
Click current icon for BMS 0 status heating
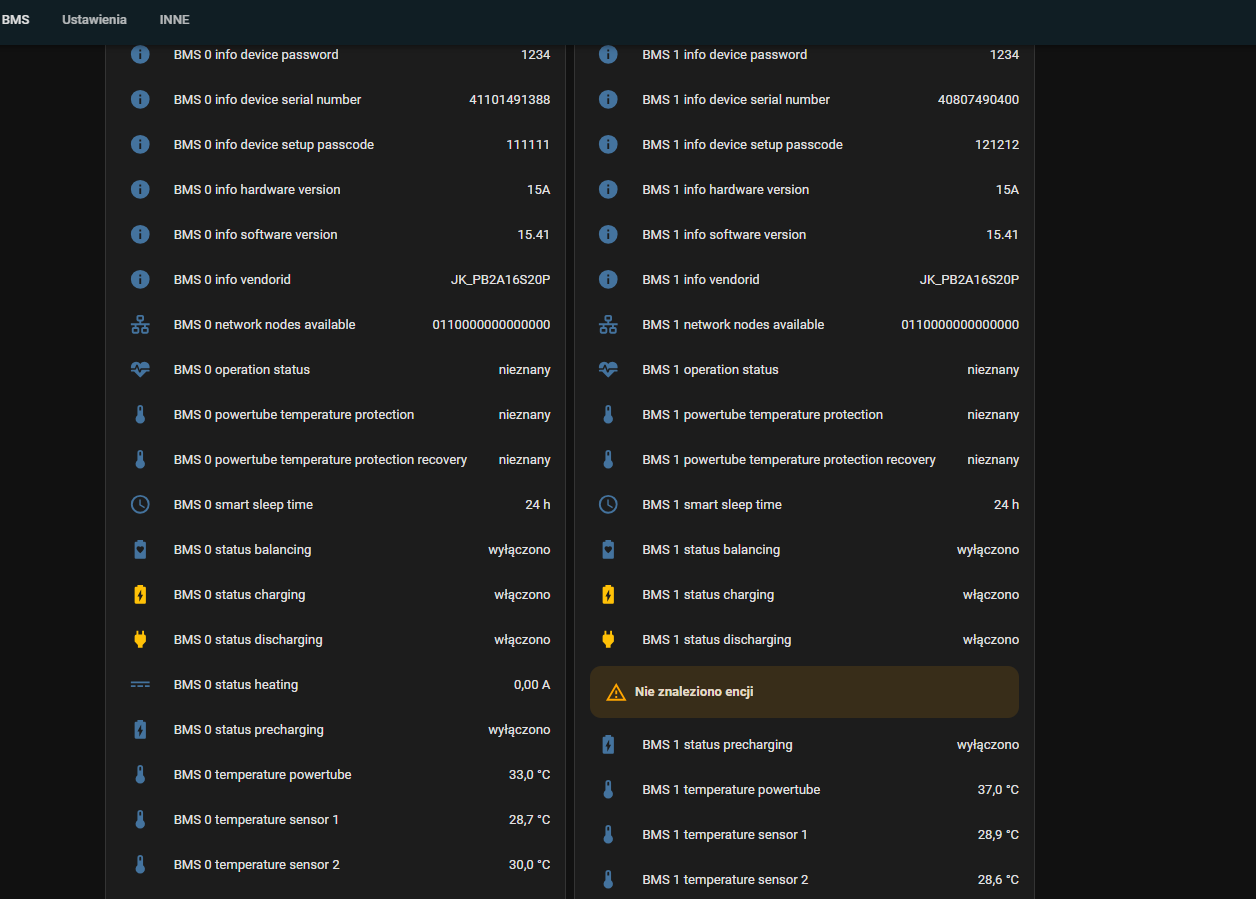click(140, 685)
